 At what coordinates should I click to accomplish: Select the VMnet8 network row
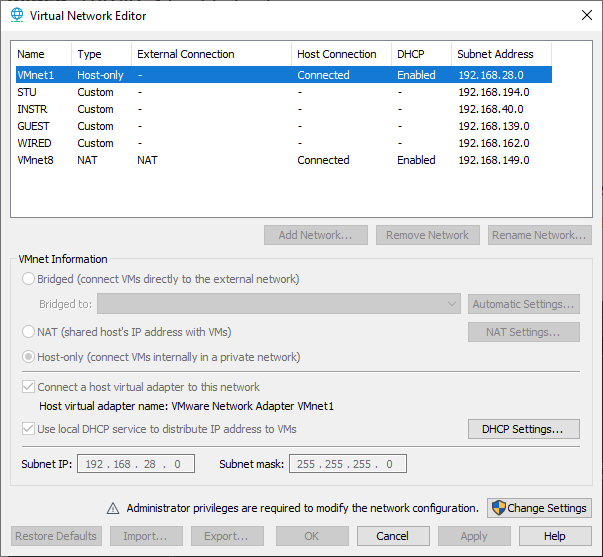pyautogui.click(x=284, y=160)
